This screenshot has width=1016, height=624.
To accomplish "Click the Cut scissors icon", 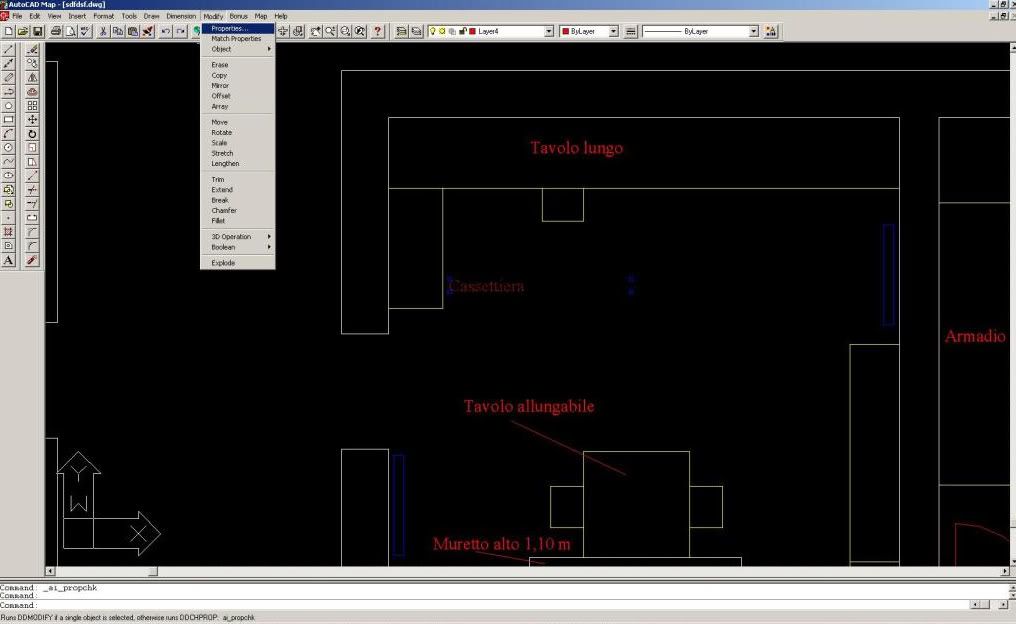I will [x=103, y=31].
